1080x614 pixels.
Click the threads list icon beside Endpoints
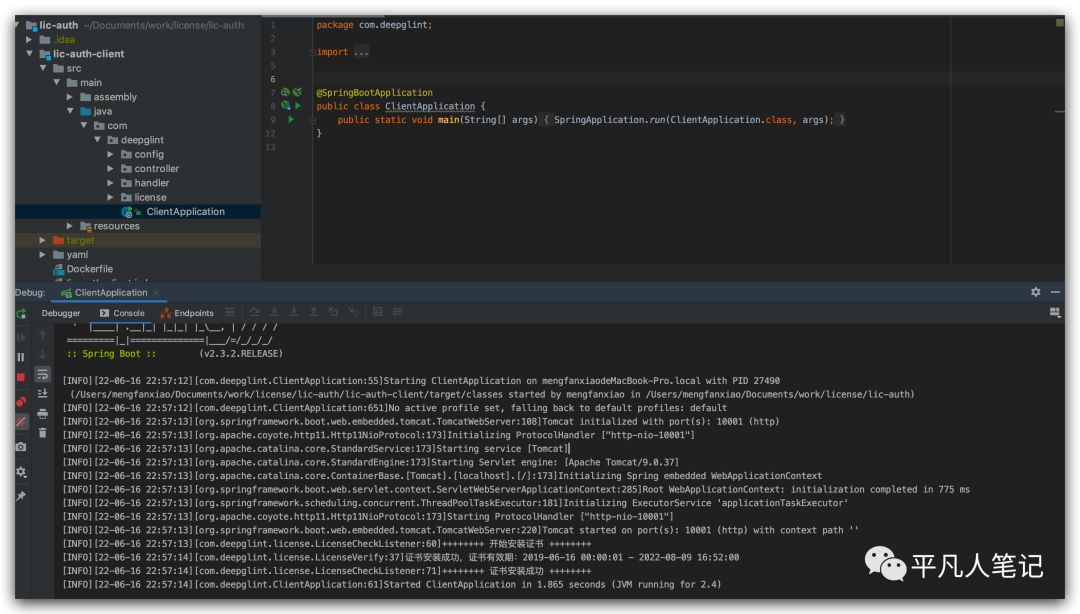230,312
